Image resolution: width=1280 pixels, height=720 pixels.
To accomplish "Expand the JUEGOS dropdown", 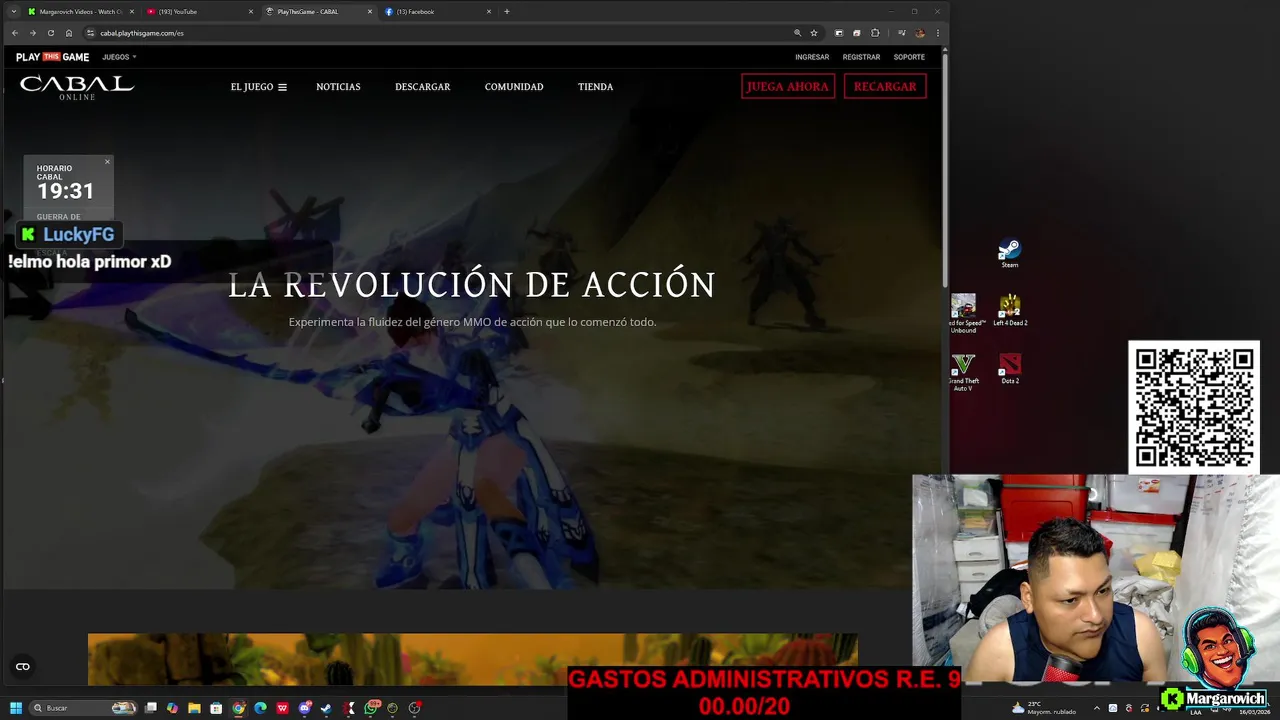I will coord(119,57).
